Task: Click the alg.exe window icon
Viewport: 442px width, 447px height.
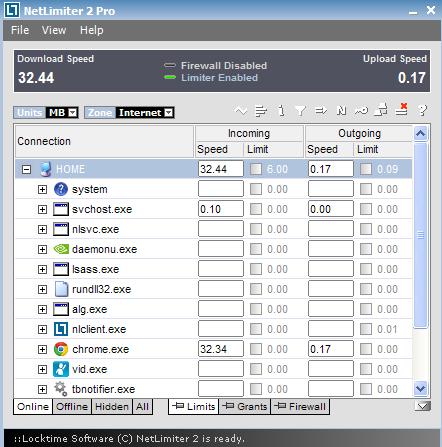Action: [61, 309]
